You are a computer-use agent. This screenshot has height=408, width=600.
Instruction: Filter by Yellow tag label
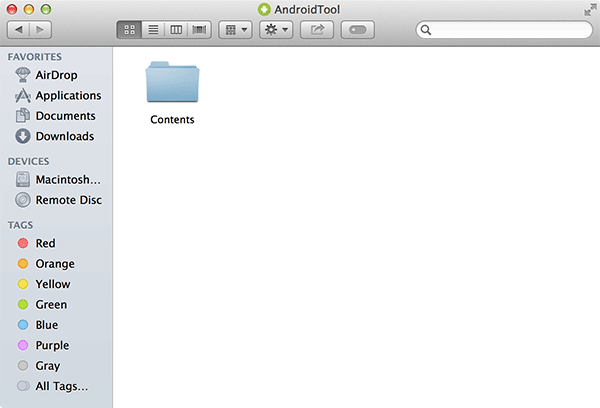(x=53, y=284)
